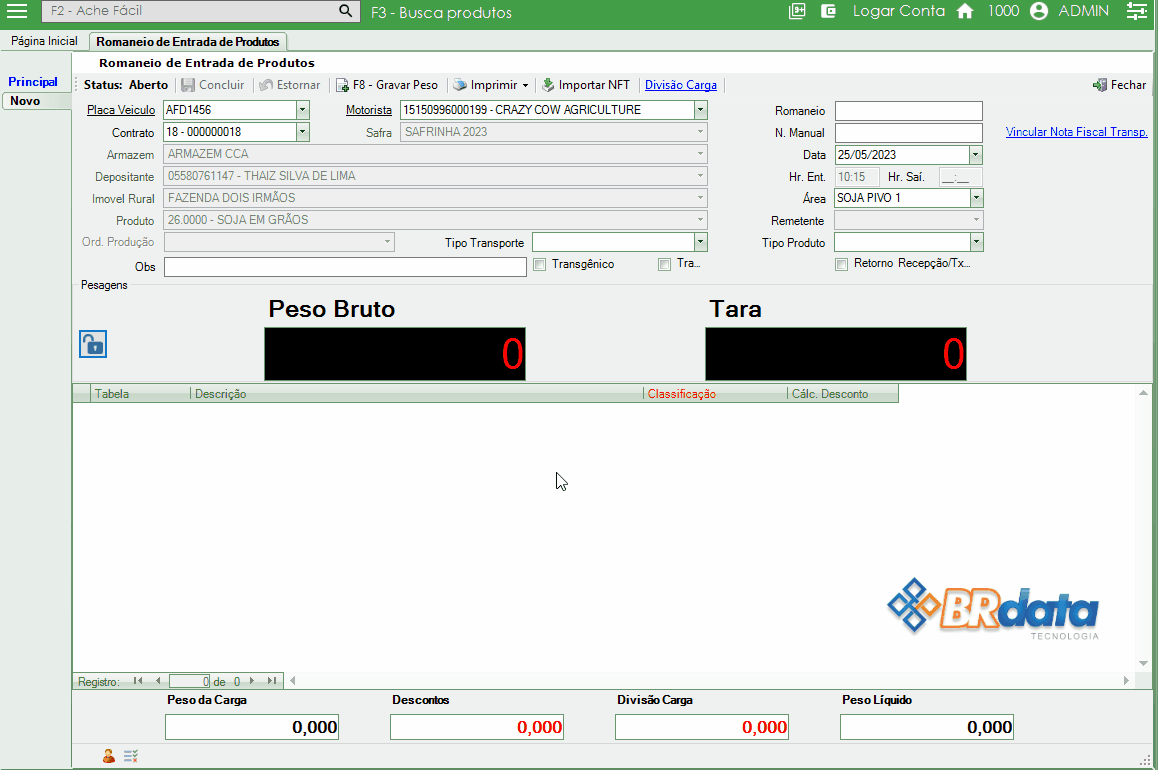Open the hamburger menu icon

[17, 11]
